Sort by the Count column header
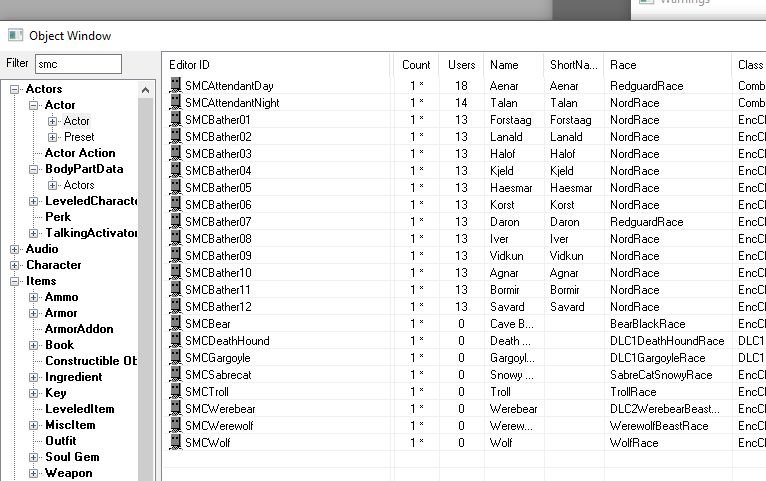The image size is (766, 481). coord(416,64)
